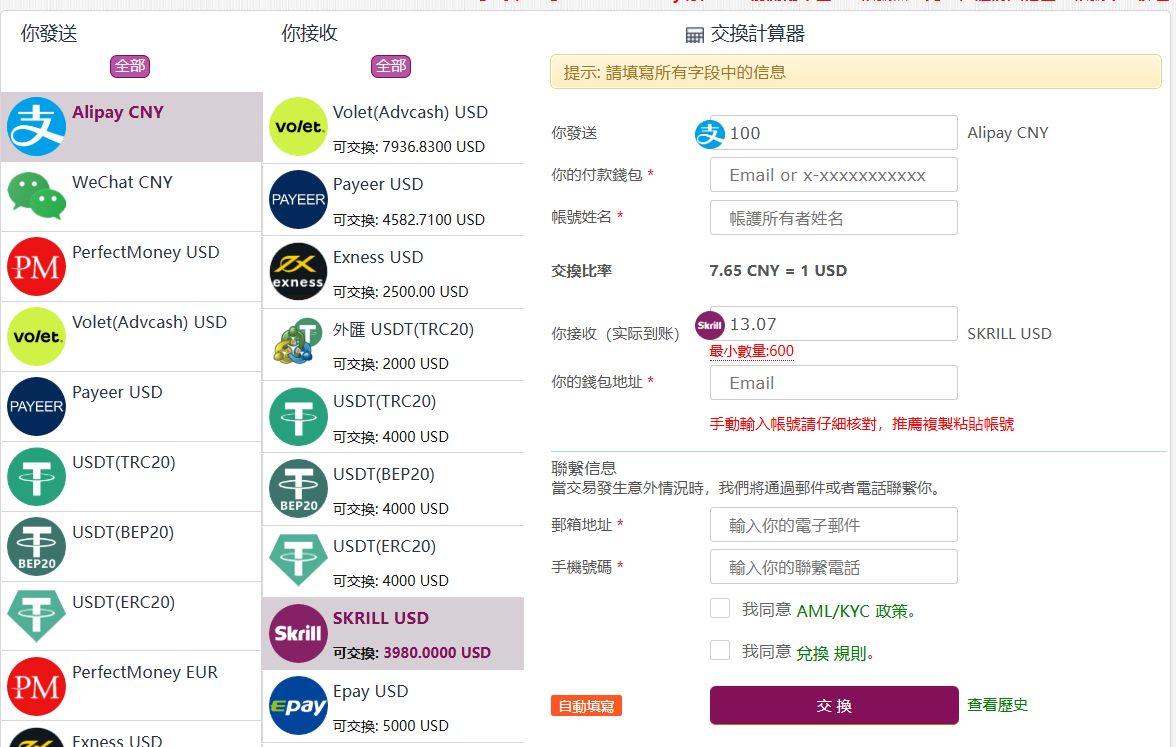Click 可交換: 2500.00 USD under Exness

click(400, 292)
